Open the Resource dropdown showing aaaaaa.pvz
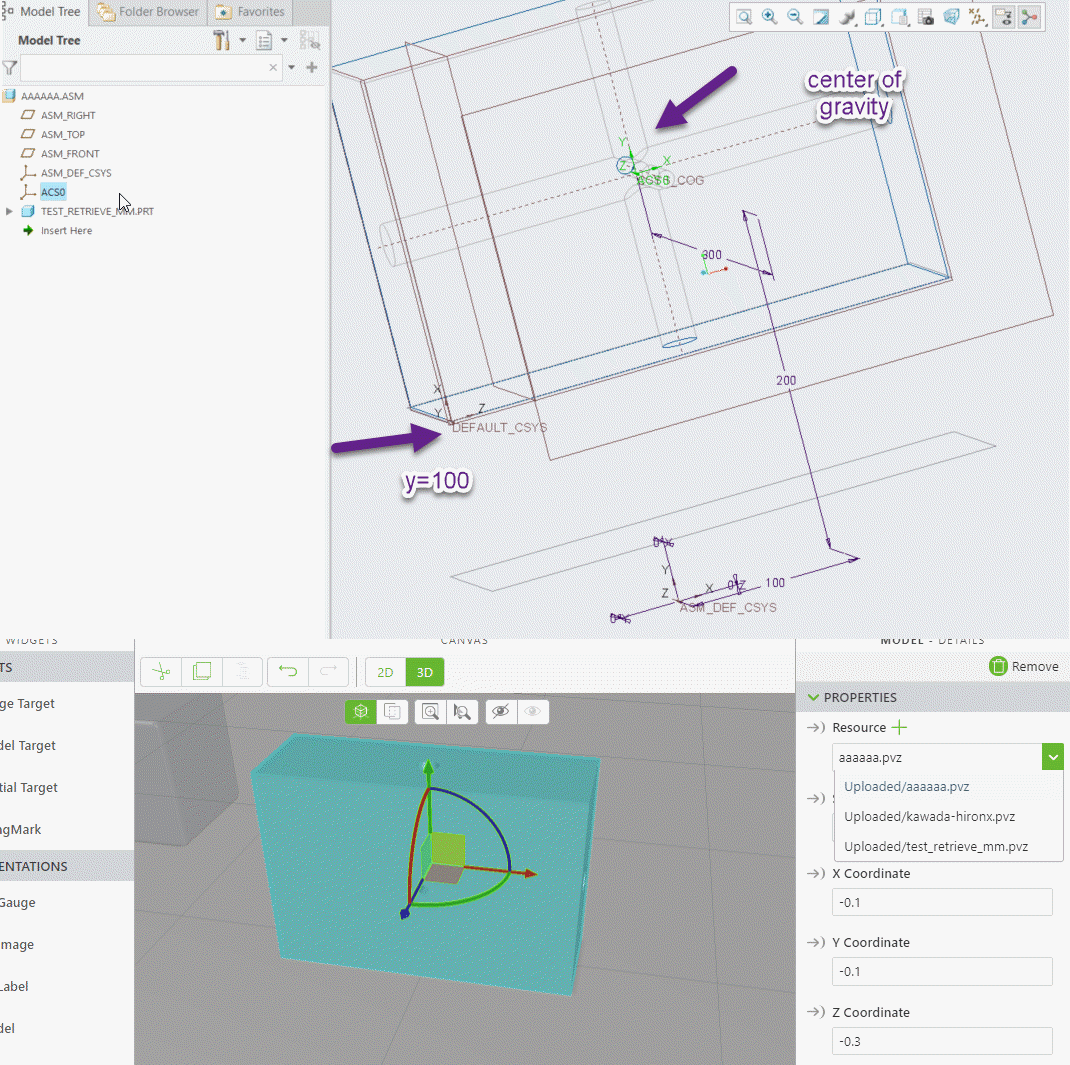Screen dimensions: 1070x1065 pyautogui.click(x=1052, y=757)
